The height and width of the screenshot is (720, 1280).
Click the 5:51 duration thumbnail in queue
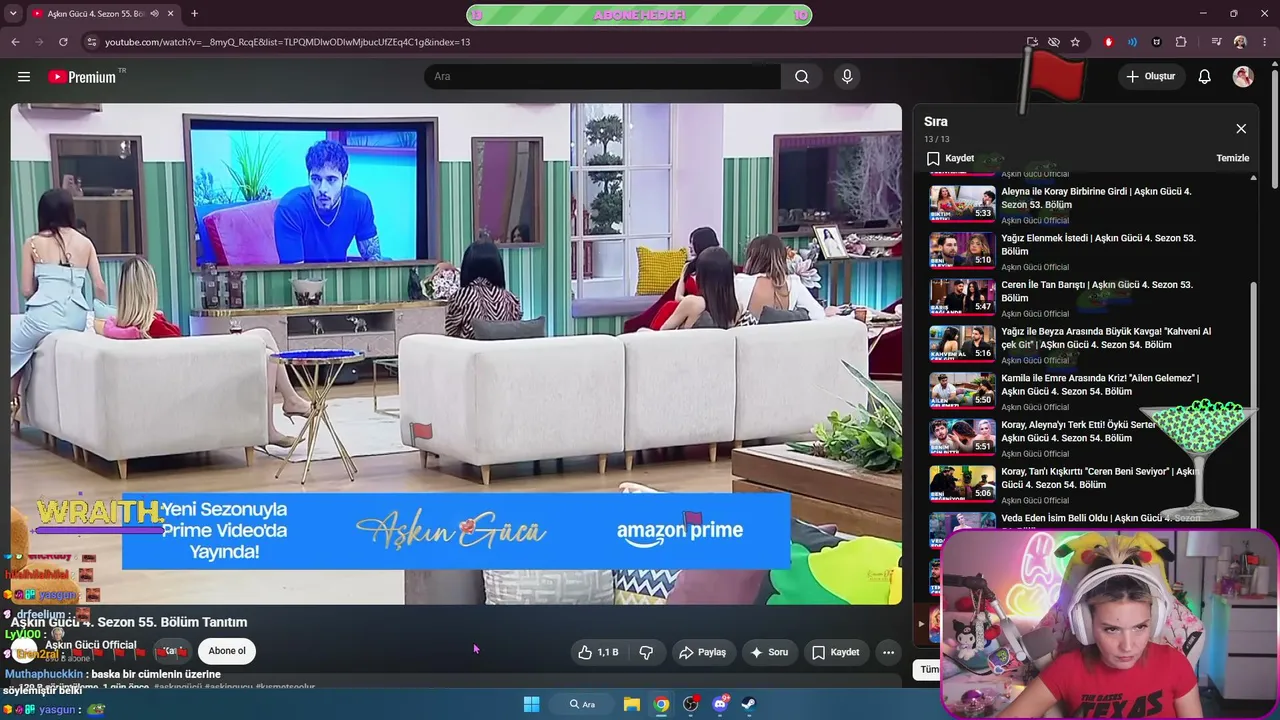(962, 436)
